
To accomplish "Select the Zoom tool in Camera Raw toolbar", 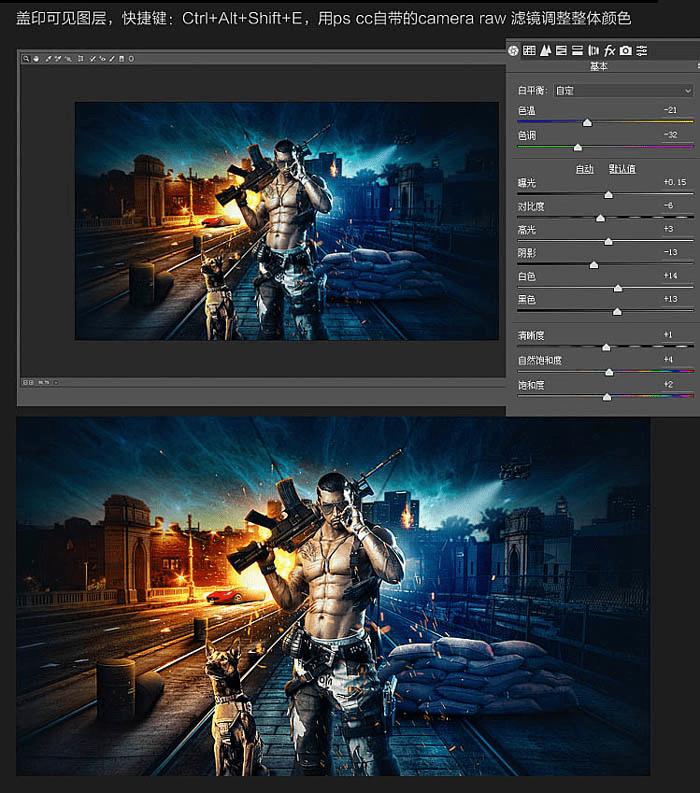I will pos(26,59).
